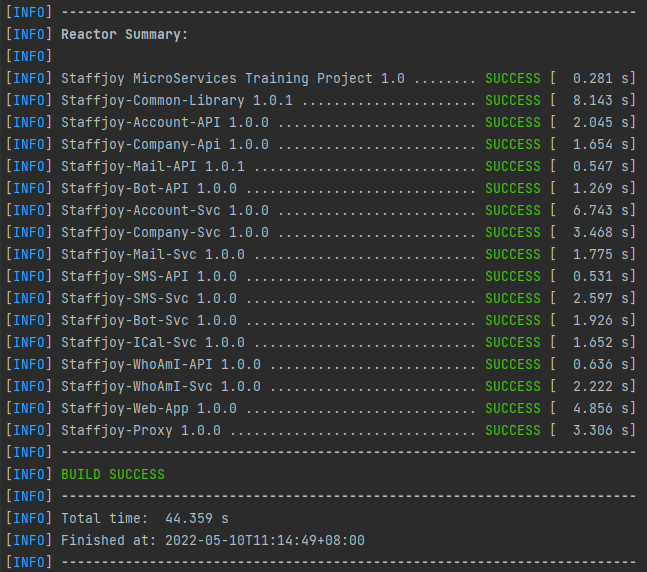Click the green BUILD SUCCESS text

[113, 475]
